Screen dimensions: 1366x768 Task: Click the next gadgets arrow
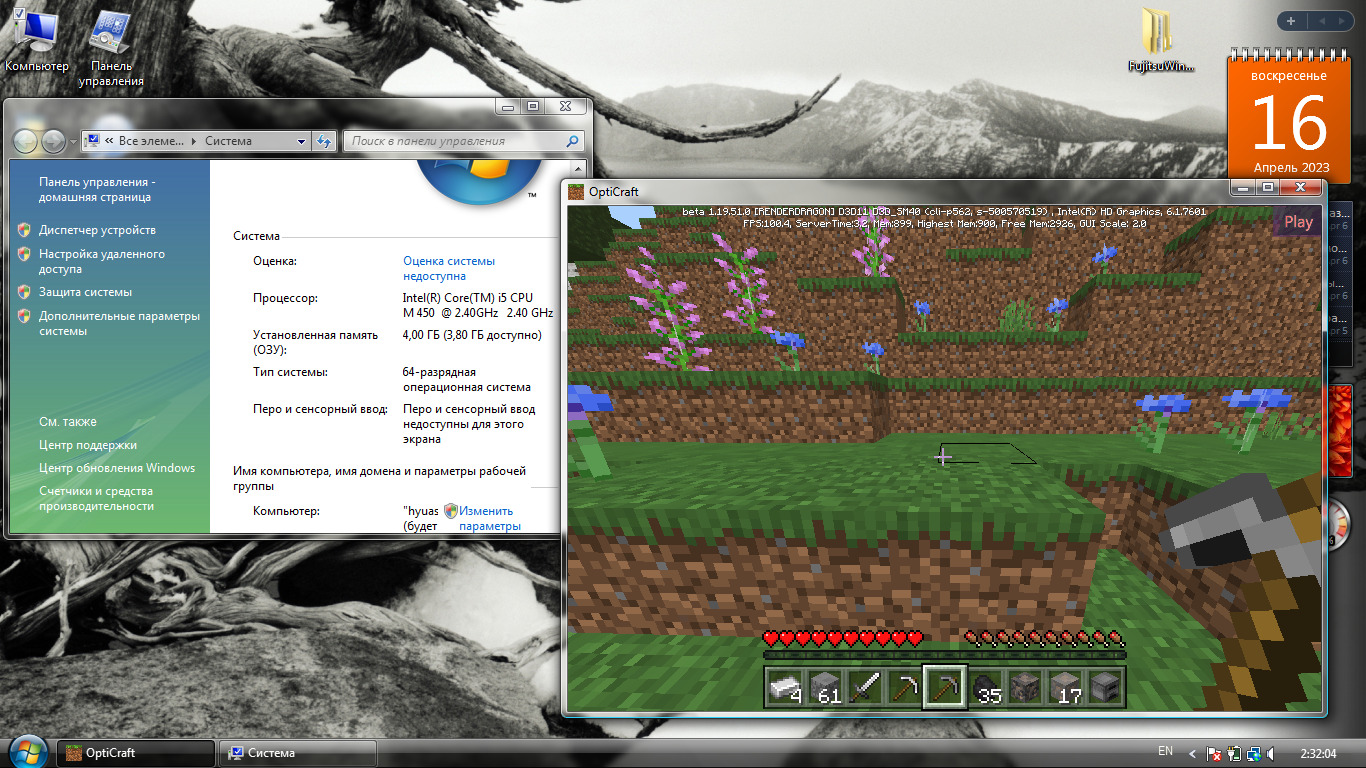point(1341,21)
